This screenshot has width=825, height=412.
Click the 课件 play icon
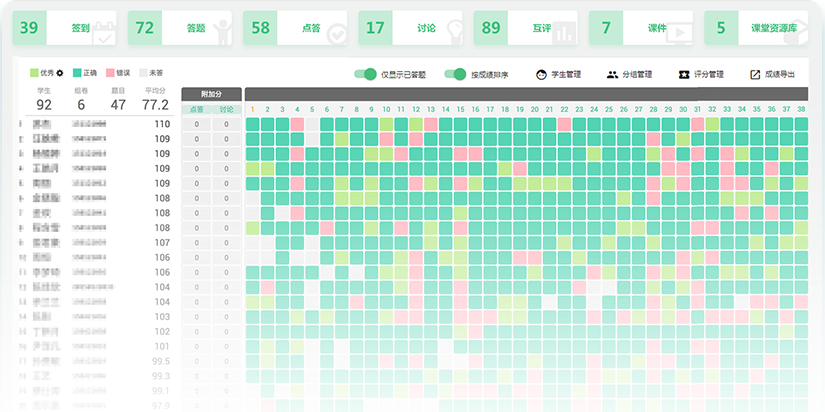click(681, 34)
